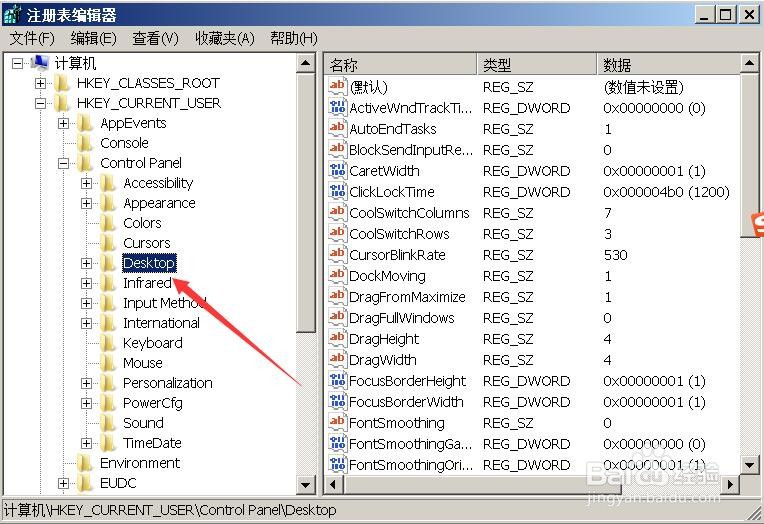Expand the PowerCfg key
The image size is (764, 524).
click(86, 403)
